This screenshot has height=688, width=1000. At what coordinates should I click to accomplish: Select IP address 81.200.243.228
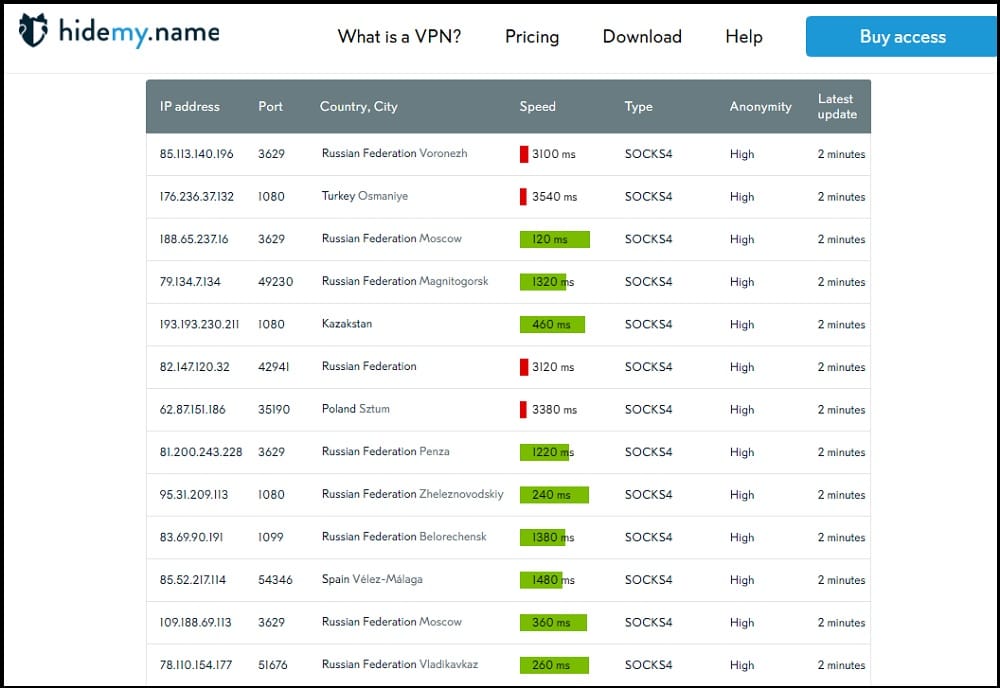201,452
